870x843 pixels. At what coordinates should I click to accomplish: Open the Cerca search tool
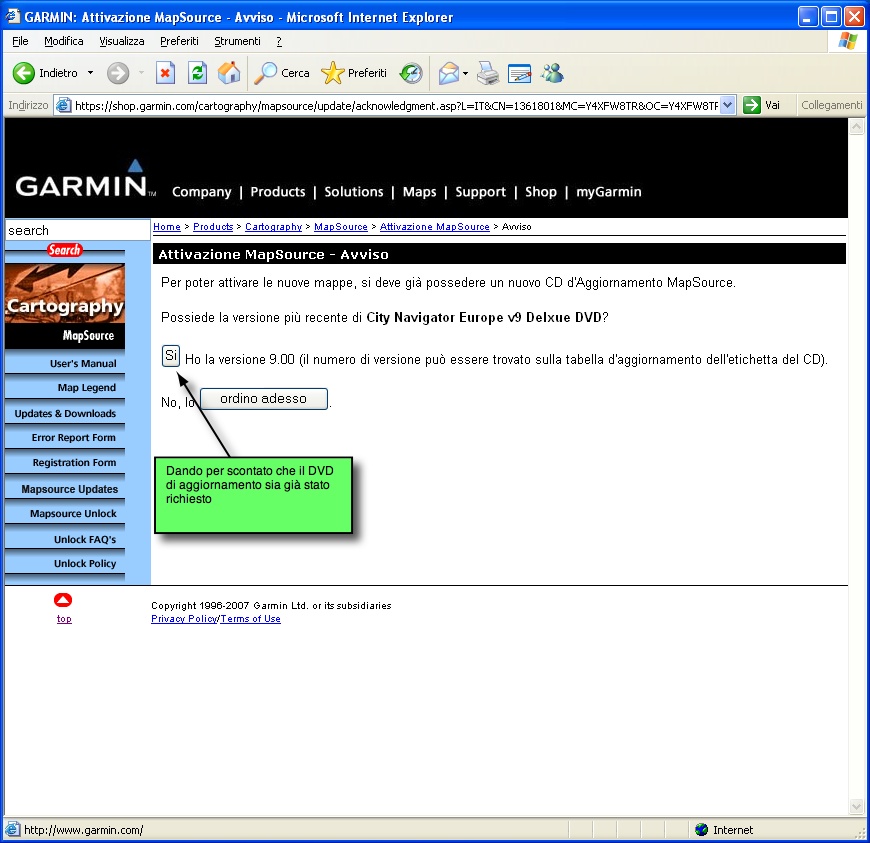click(x=282, y=73)
